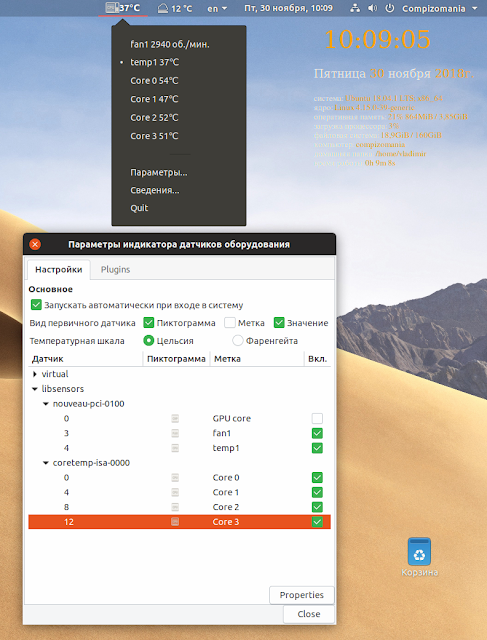The height and width of the screenshot is (640, 487).
Task: Close the sensor preferences window with red button
Action: click(x=35, y=244)
